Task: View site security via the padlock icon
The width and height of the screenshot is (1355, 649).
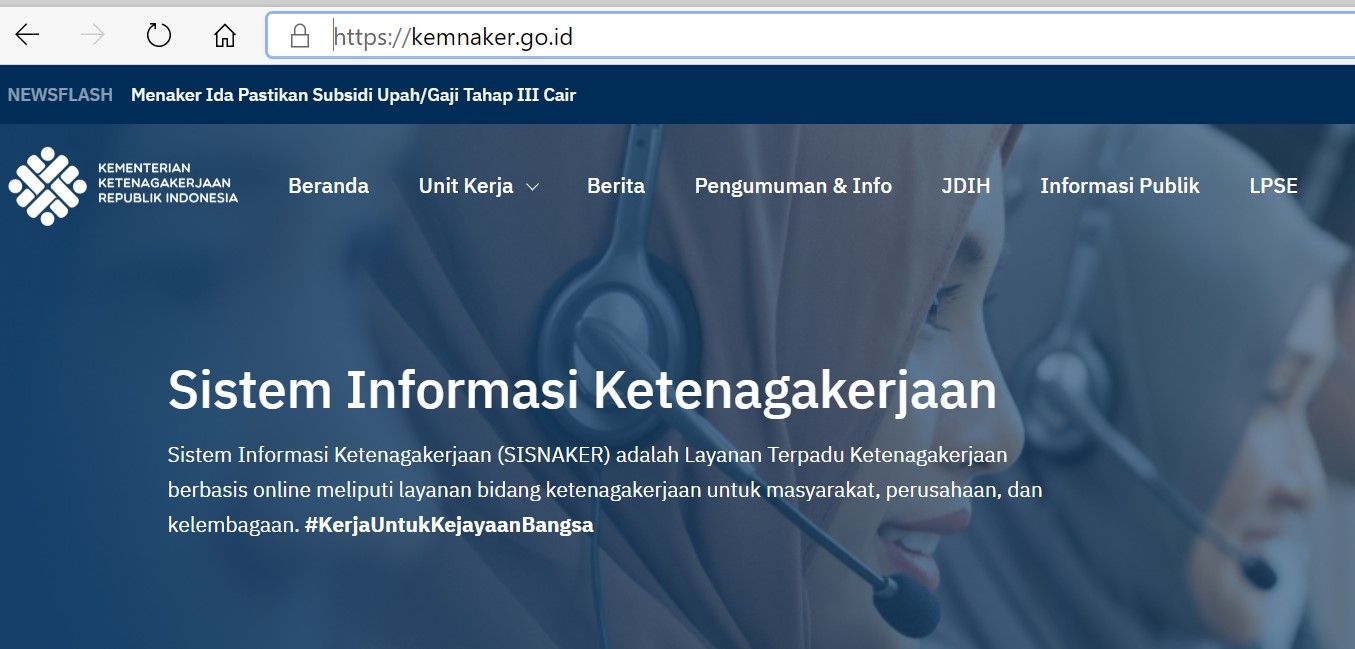Action: tap(299, 37)
